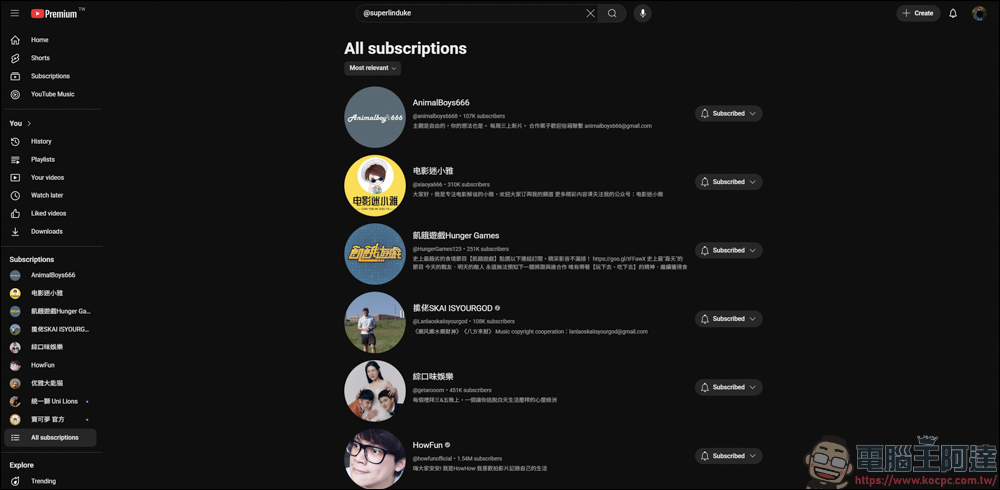Screen dimensions: 1000x490
Task: Open Shorts in sidebar
Action: 50,58
